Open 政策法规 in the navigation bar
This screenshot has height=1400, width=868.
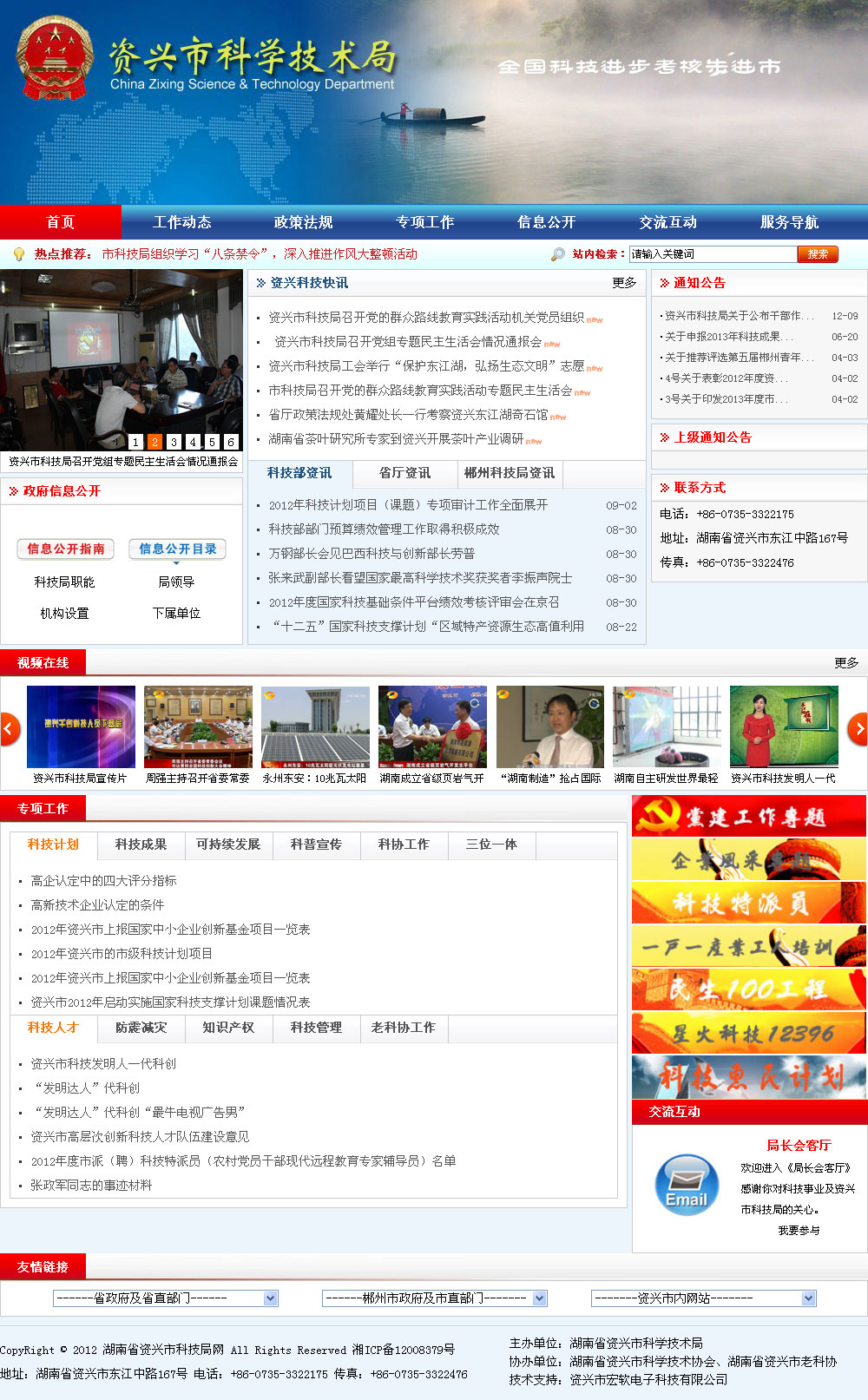click(x=304, y=222)
